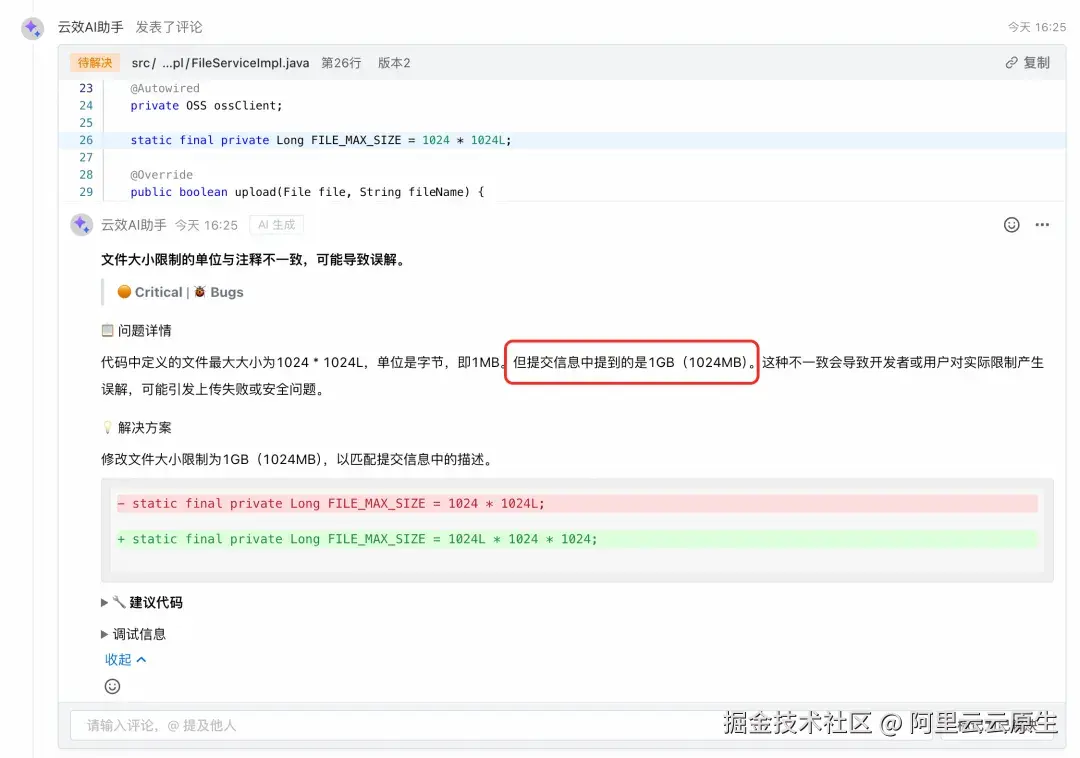Select code line number 29
Screen dimensions: 1080x758
pyautogui.click(x=86, y=191)
